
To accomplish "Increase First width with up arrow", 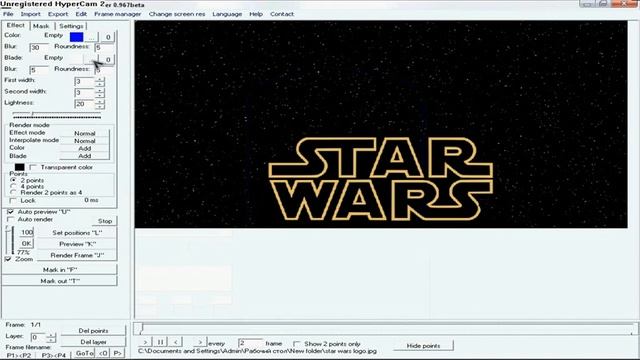I will coord(100,79).
